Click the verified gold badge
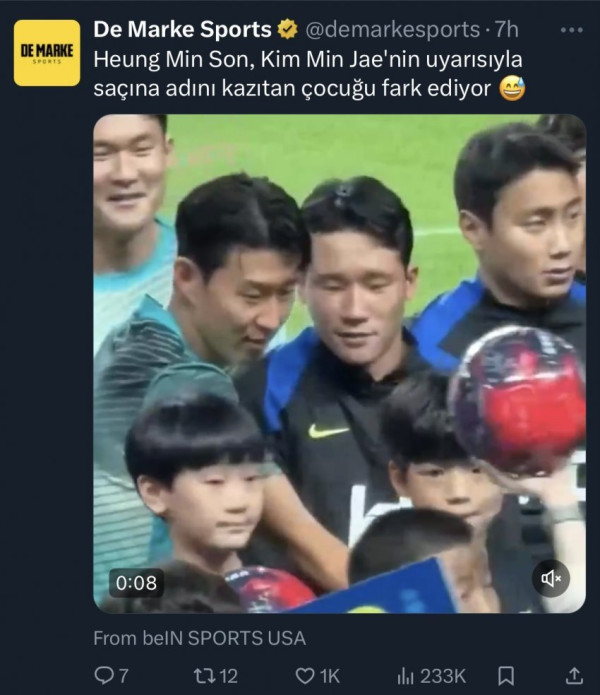This screenshot has width=600, height=695. pos(287,29)
